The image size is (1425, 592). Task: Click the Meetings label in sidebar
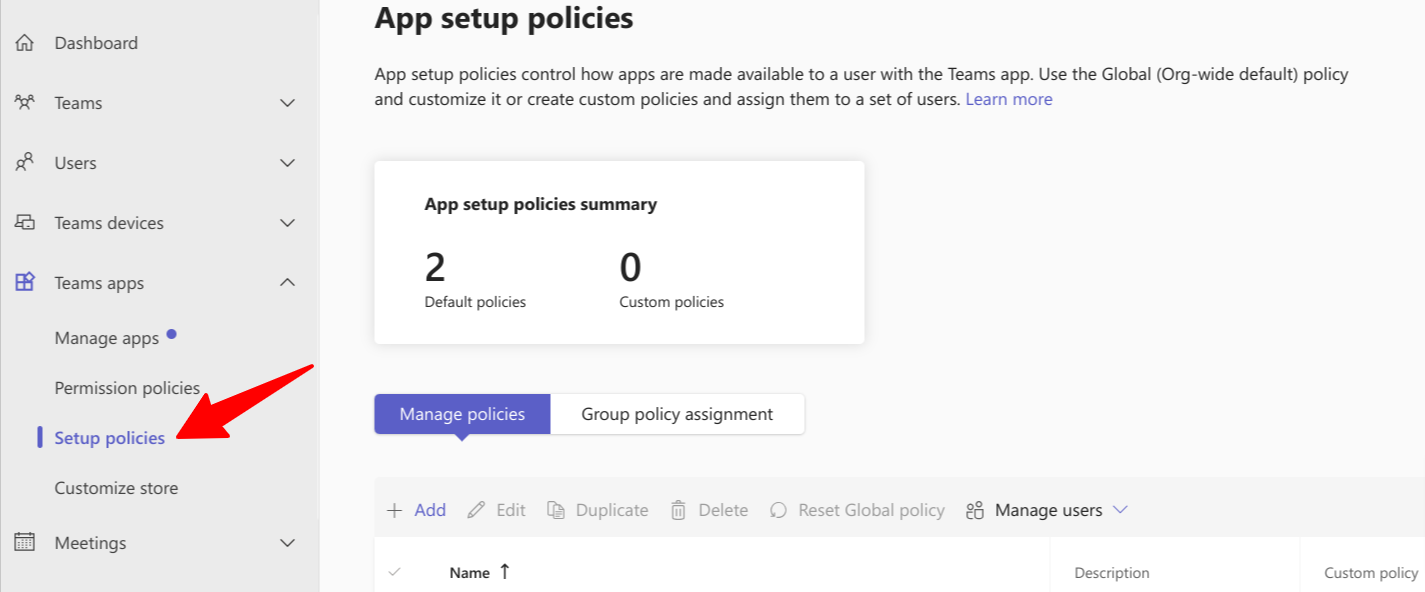(x=90, y=543)
